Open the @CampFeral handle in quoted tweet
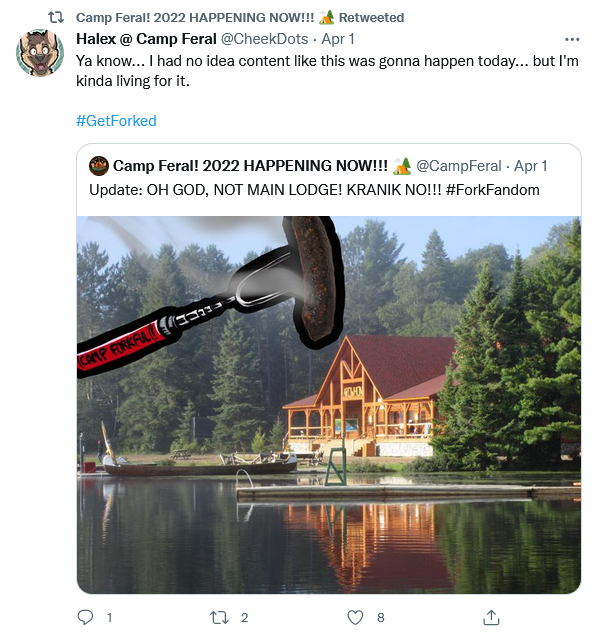Image resolution: width=598 pixels, height=638 pixels. [x=458, y=166]
